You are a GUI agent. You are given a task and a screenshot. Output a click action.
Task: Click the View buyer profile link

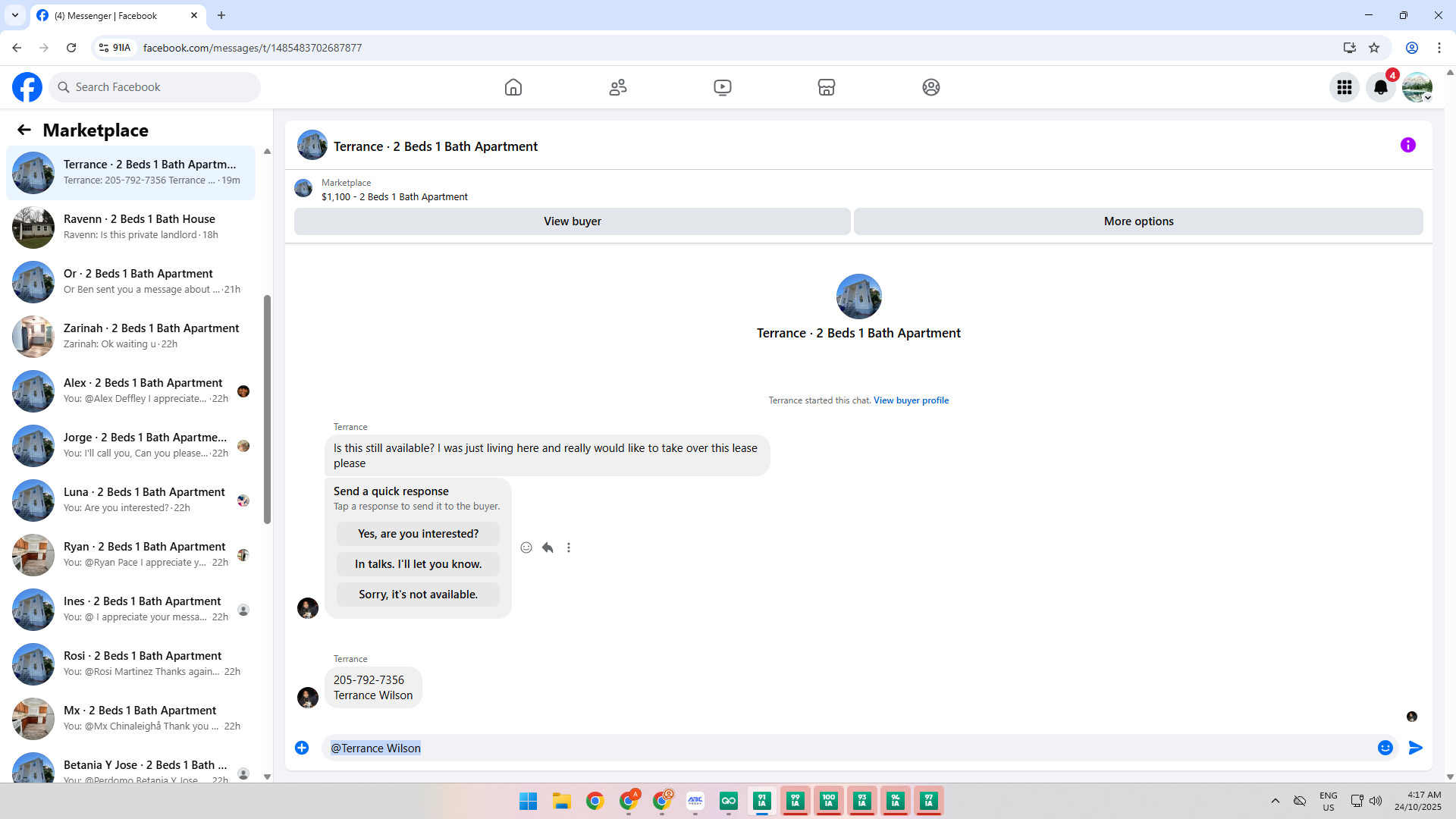tap(911, 400)
